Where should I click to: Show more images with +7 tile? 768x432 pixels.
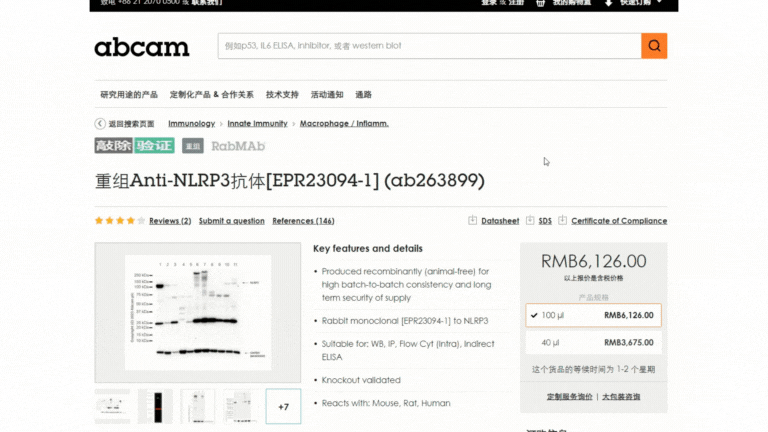pyautogui.click(x=284, y=407)
